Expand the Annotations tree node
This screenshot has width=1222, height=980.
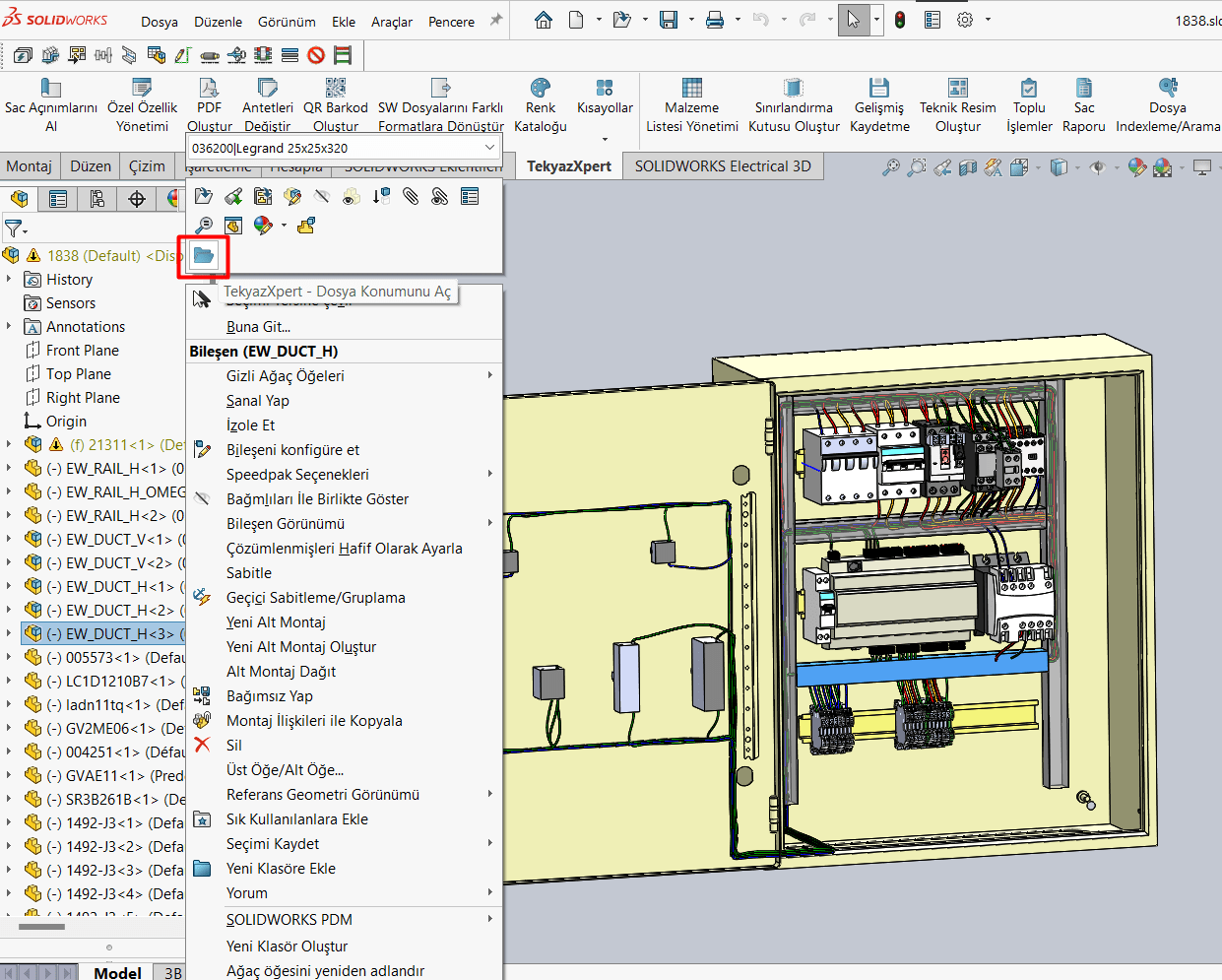click(x=9, y=326)
